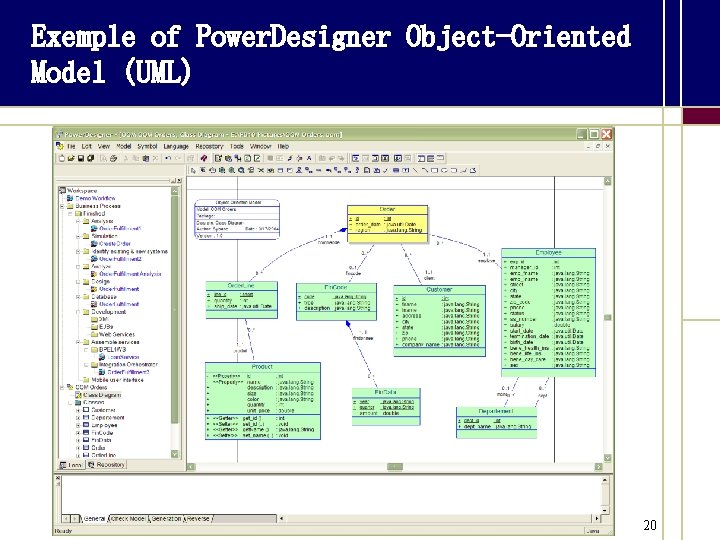Open the Model menu
Viewport: 720px width, 540px height.
click(124, 146)
